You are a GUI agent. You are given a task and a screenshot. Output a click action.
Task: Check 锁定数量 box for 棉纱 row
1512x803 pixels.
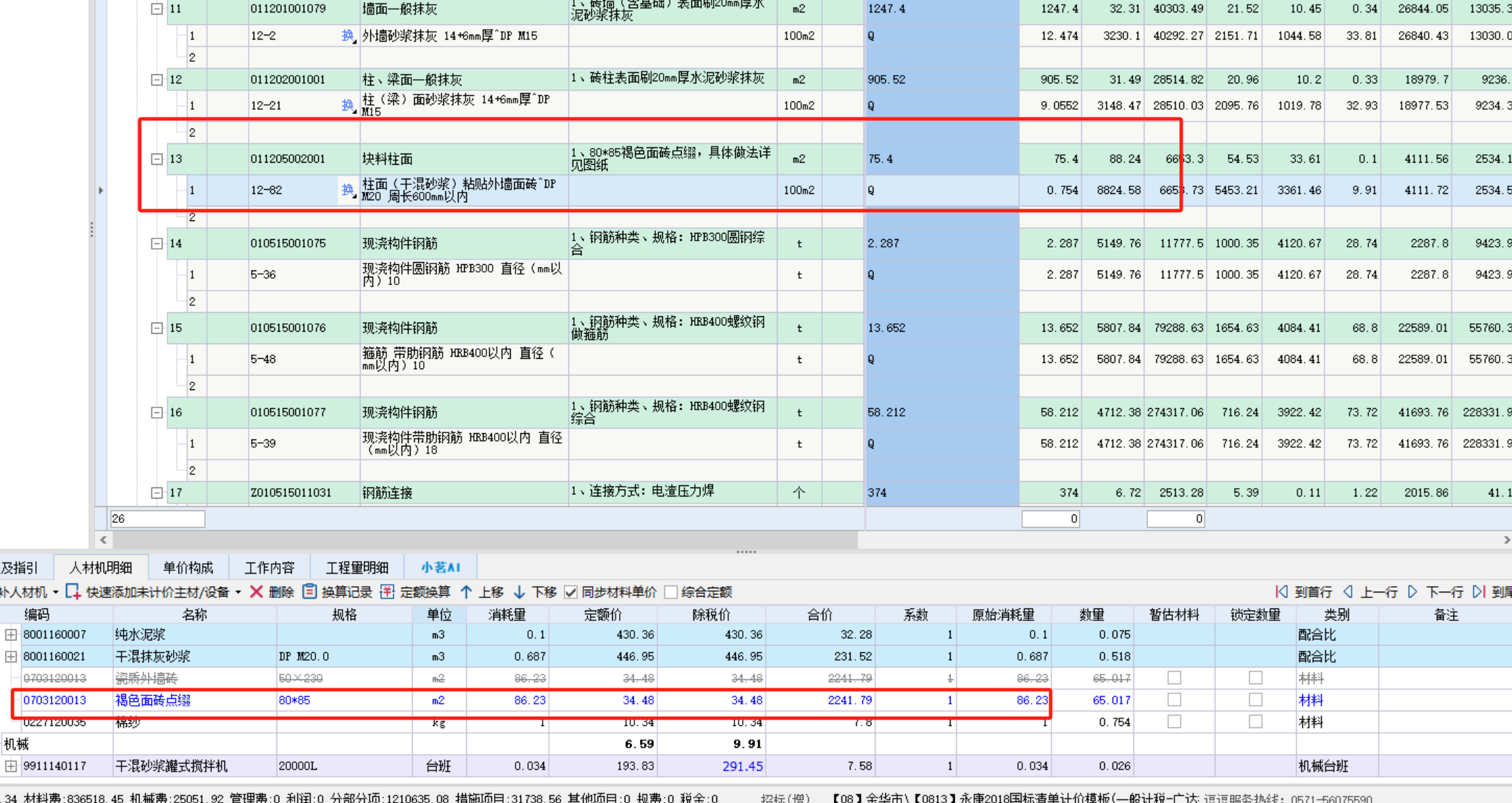(x=1255, y=722)
